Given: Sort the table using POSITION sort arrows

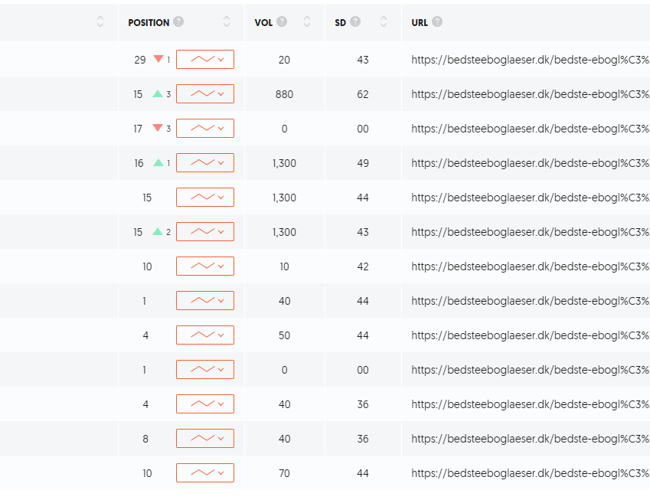Looking at the screenshot, I should click(227, 22).
